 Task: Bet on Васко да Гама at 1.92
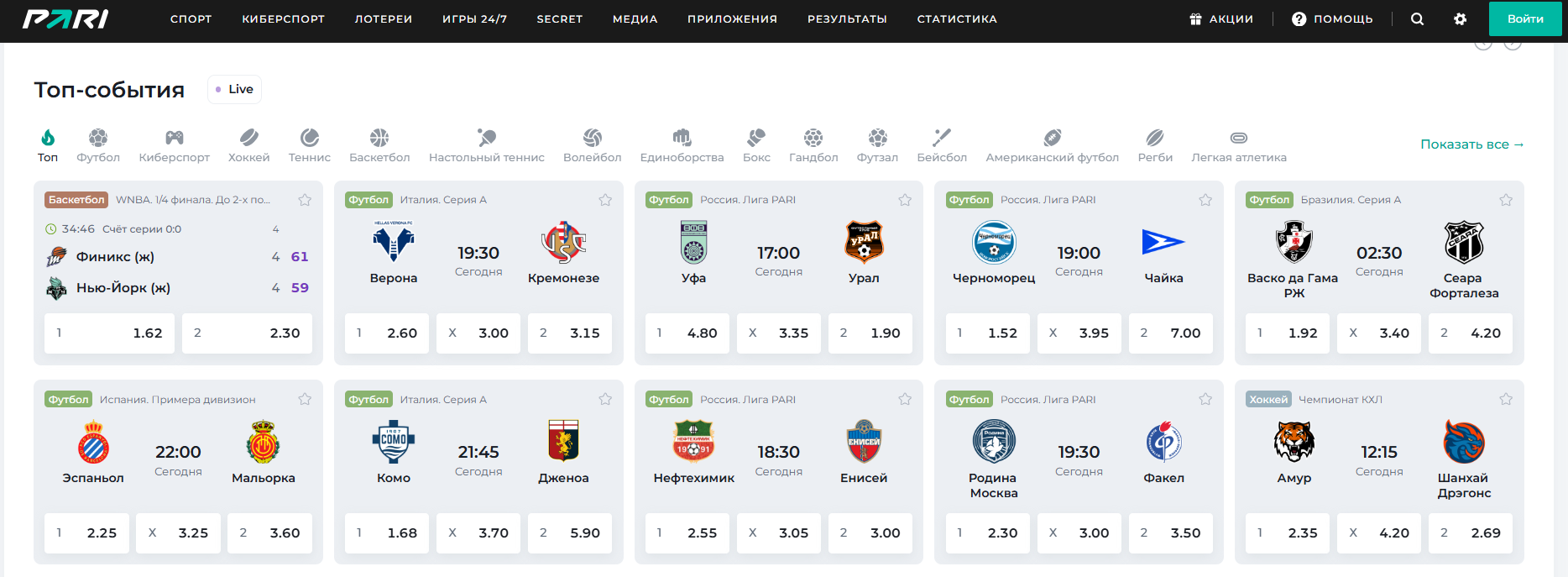1288,333
